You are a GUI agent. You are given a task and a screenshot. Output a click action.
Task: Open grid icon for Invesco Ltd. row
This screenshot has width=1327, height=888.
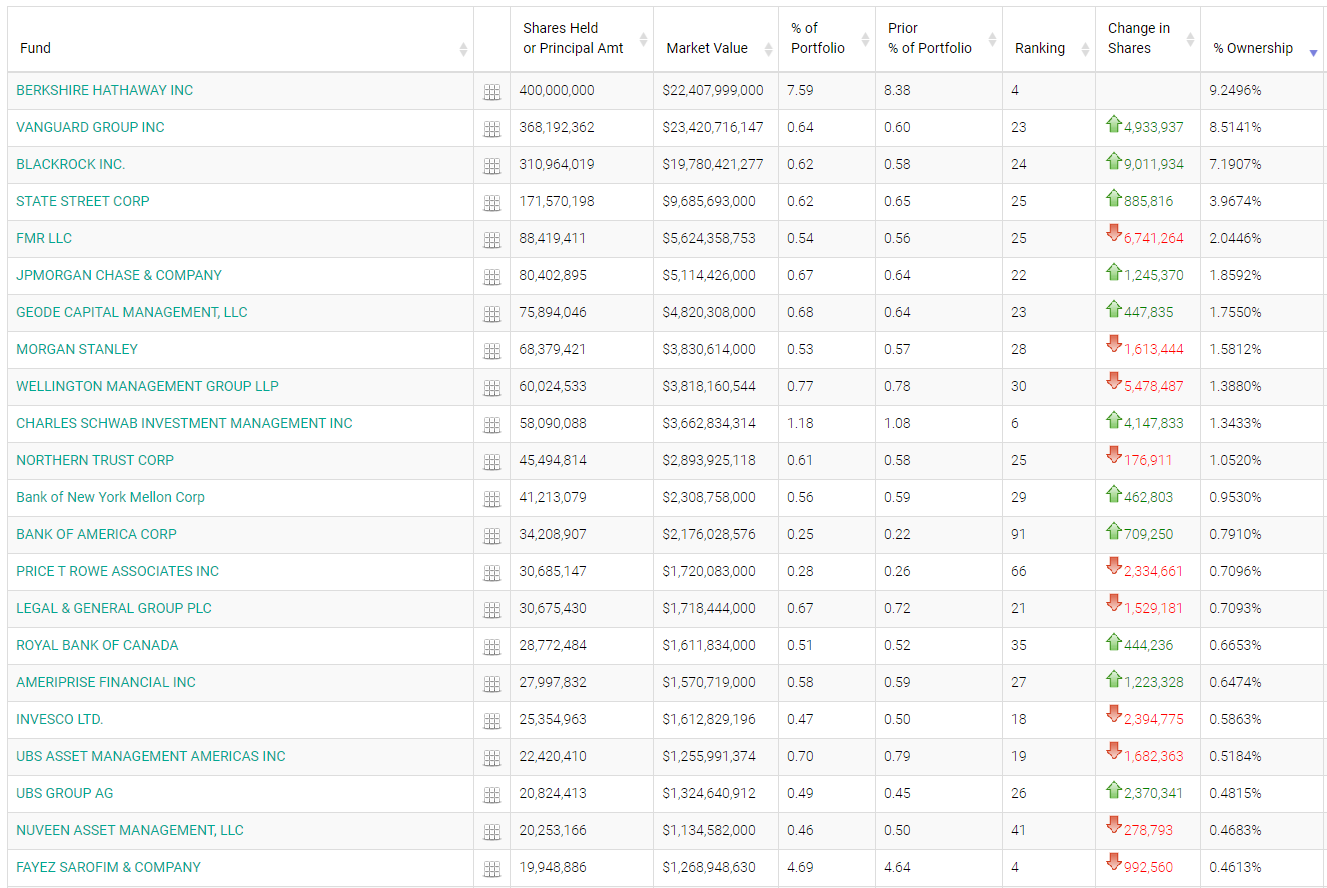[x=492, y=721]
